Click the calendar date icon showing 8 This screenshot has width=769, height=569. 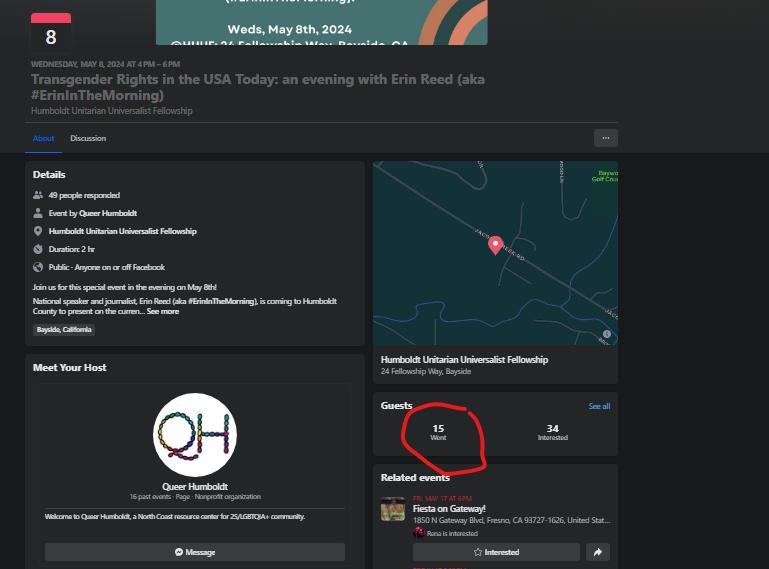[50, 33]
